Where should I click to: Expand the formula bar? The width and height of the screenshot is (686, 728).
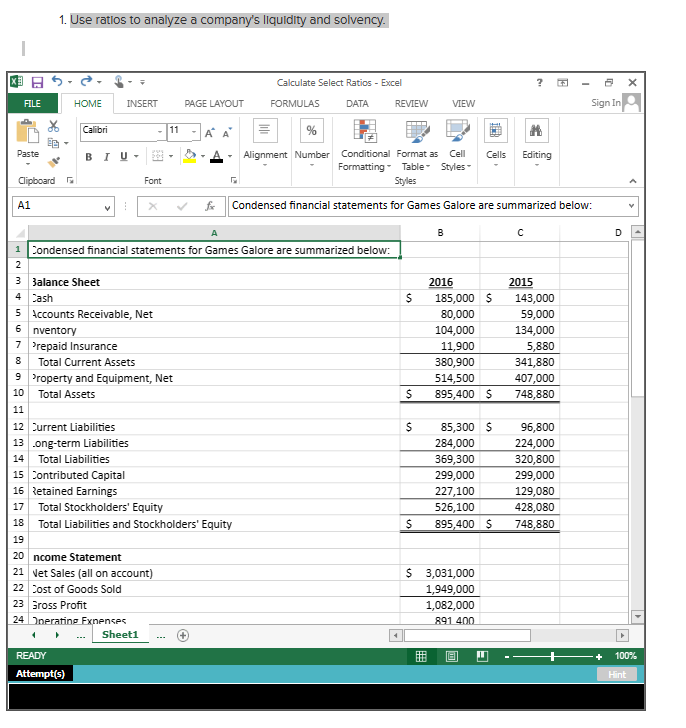tap(631, 205)
